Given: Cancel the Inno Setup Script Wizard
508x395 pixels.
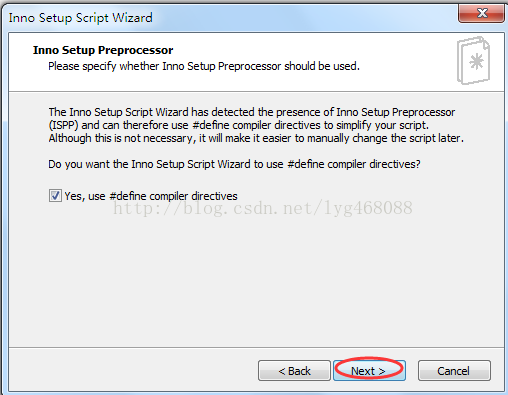Looking at the screenshot, I should (454, 370).
